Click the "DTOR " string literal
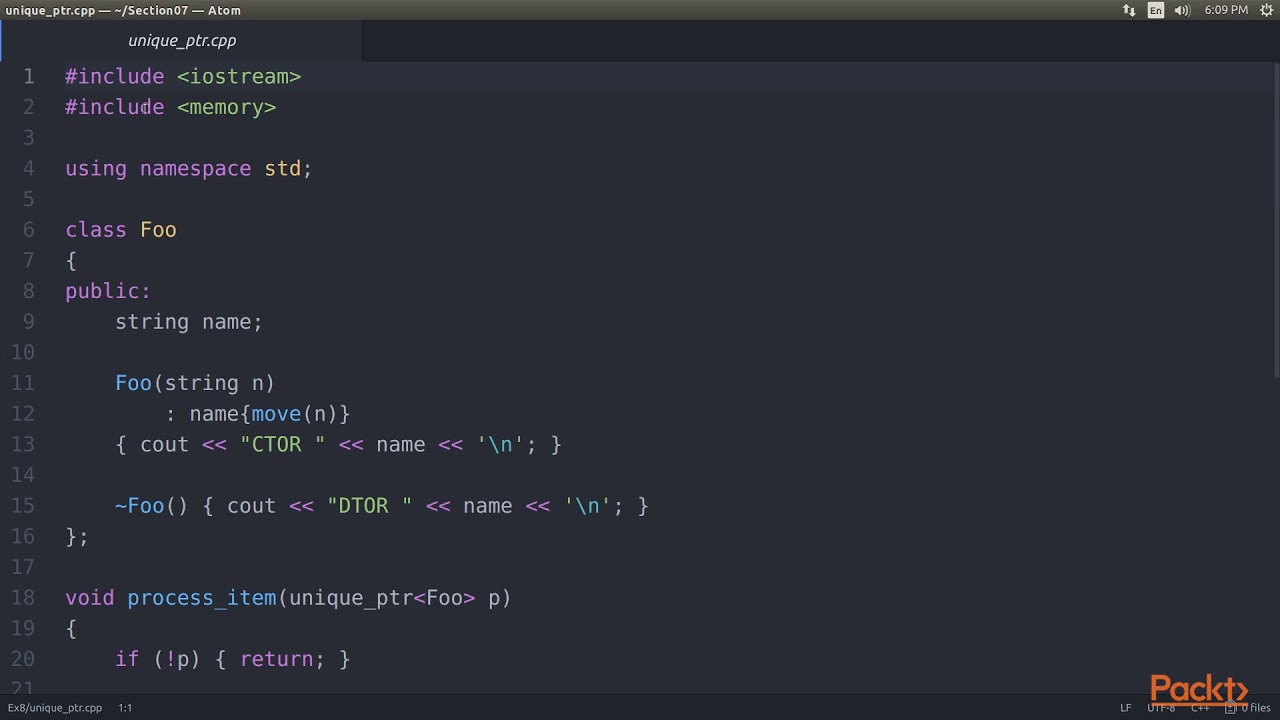1280x720 pixels. (370, 506)
